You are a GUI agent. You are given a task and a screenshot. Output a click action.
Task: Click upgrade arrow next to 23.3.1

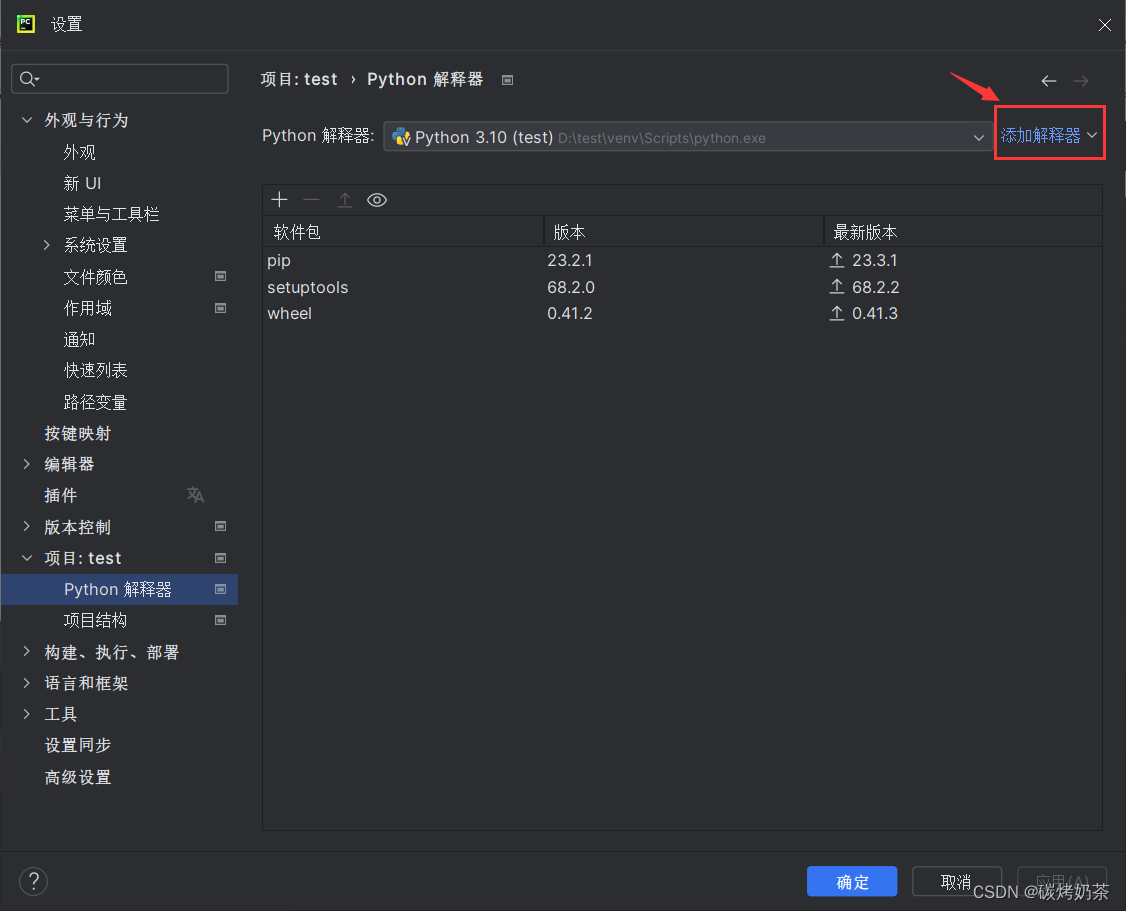pyautogui.click(x=837, y=260)
